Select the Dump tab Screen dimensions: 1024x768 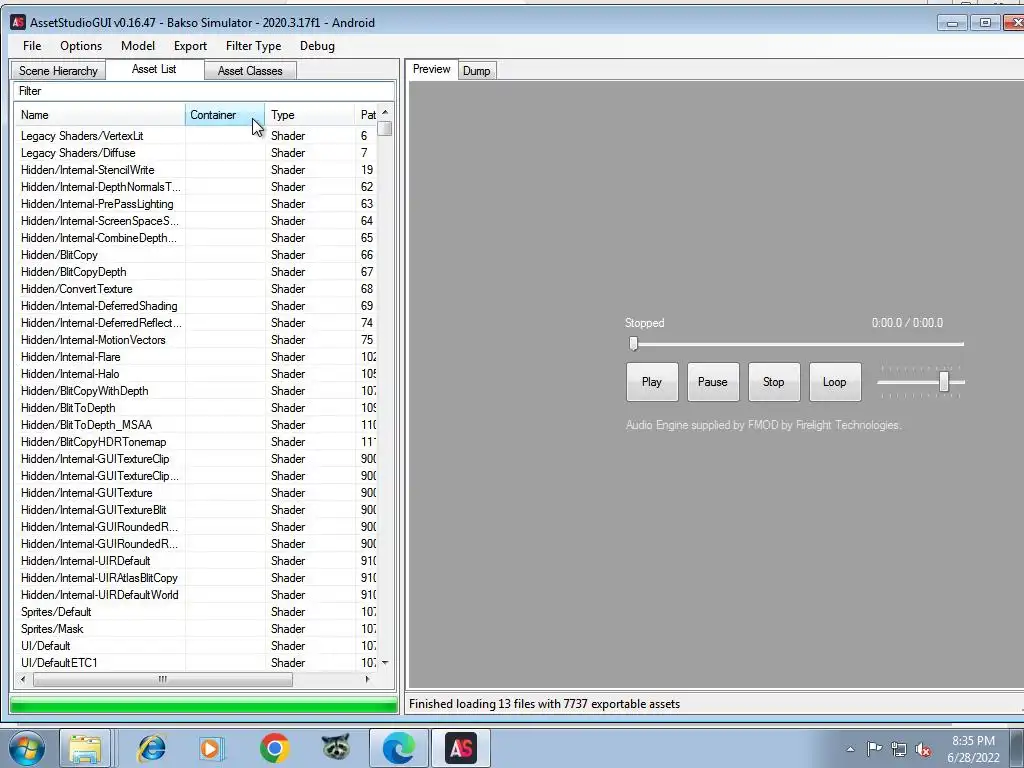click(x=477, y=71)
